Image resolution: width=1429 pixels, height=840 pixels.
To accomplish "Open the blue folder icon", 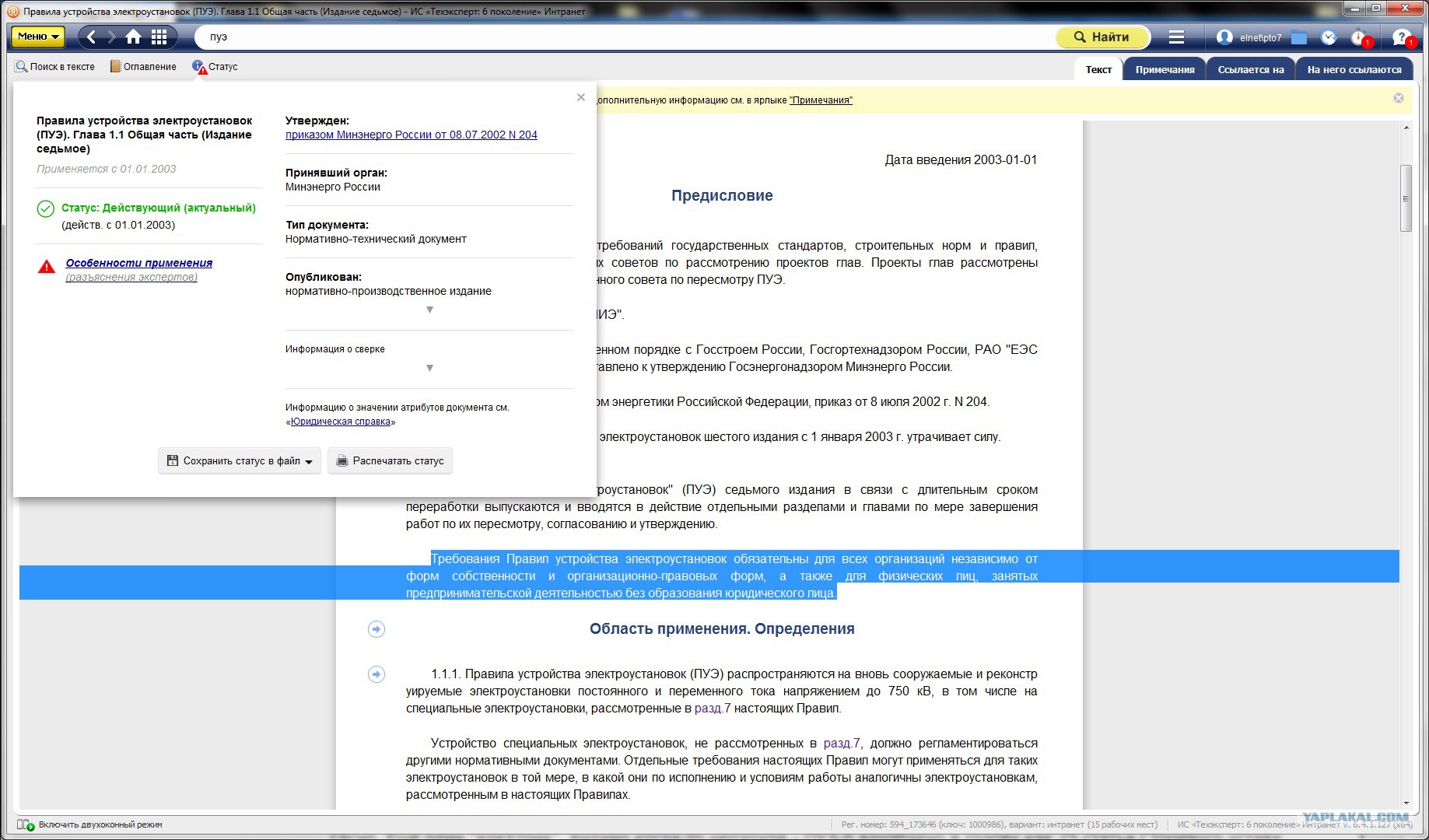I will pyautogui.click(x=1299, y=37).
